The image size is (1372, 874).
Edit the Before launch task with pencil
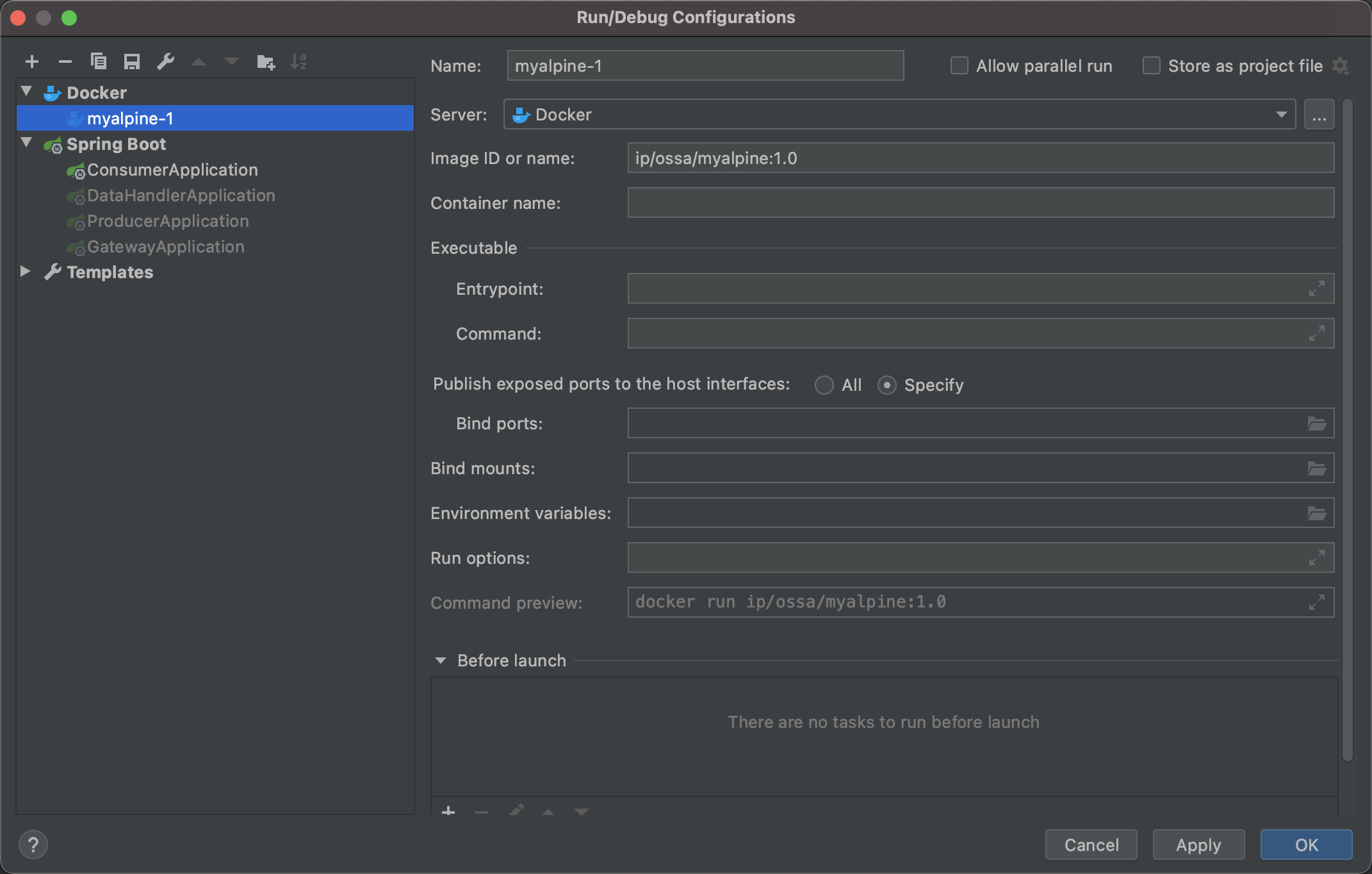pos(516,811)
